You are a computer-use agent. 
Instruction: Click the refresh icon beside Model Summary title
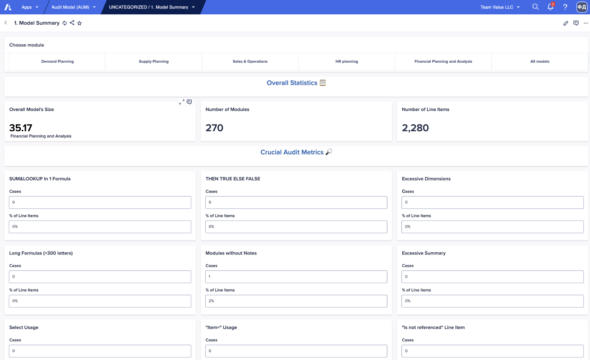(x=64, y=23)
